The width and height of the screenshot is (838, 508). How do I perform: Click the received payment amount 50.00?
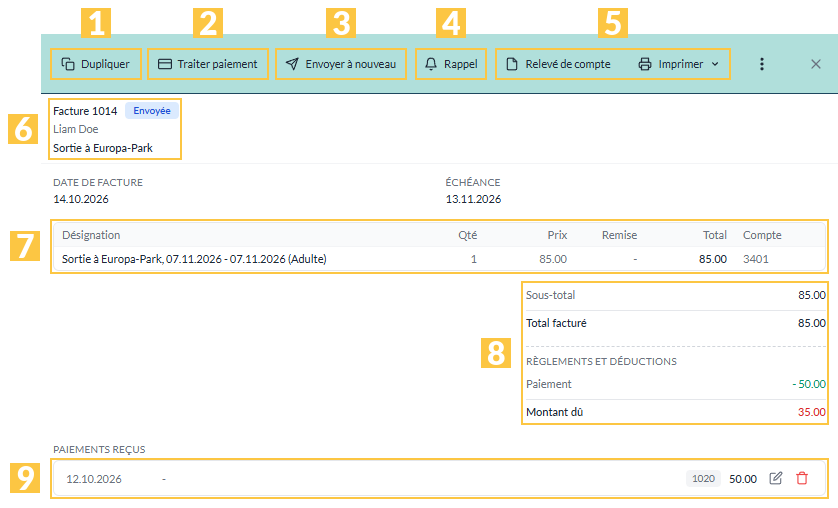[742, 479]
